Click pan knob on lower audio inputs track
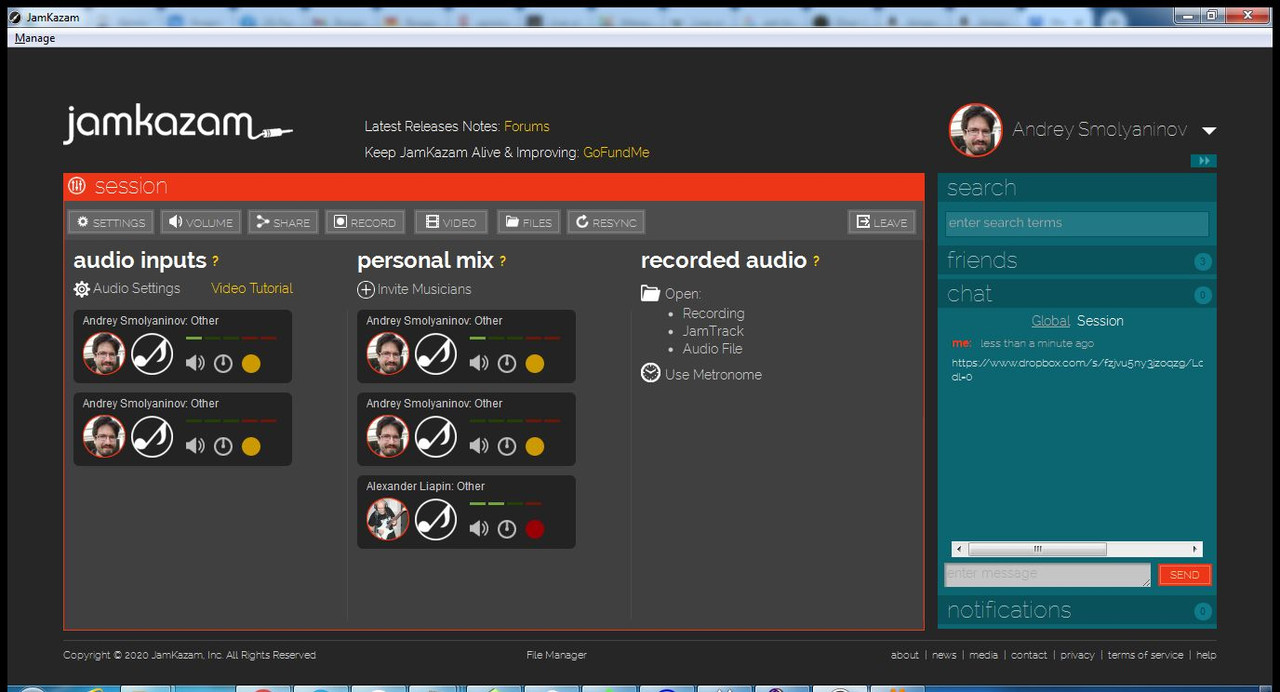 223,446
